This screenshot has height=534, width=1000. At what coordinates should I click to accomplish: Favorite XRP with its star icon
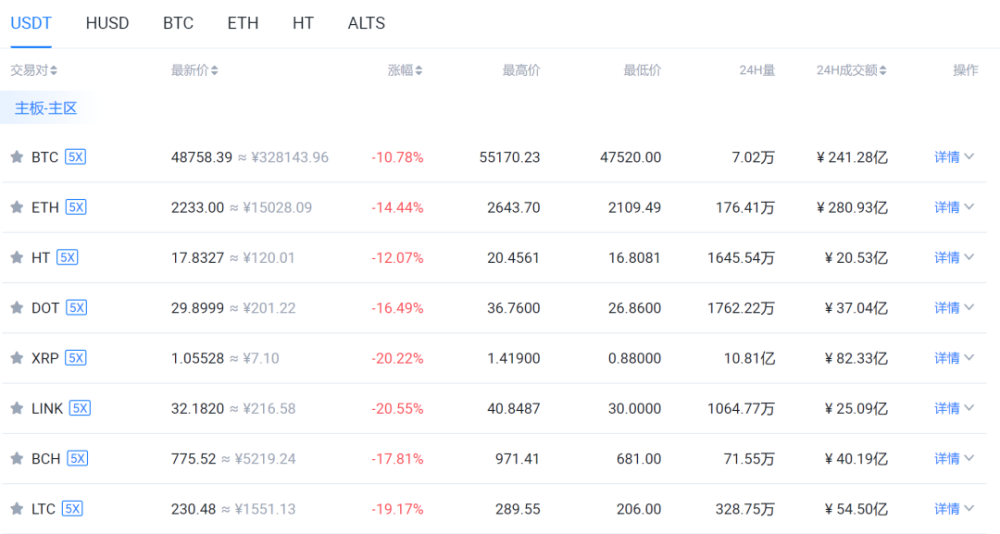click(x=17, y=358)
